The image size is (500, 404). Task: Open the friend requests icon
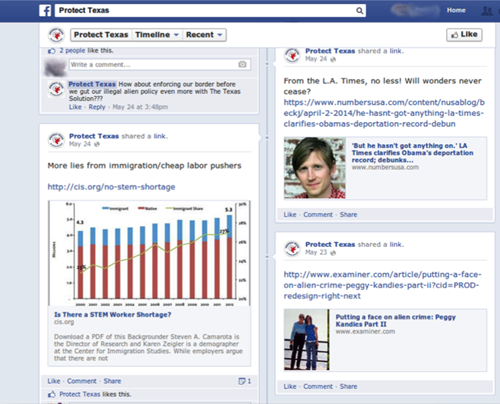pos(487,11)
